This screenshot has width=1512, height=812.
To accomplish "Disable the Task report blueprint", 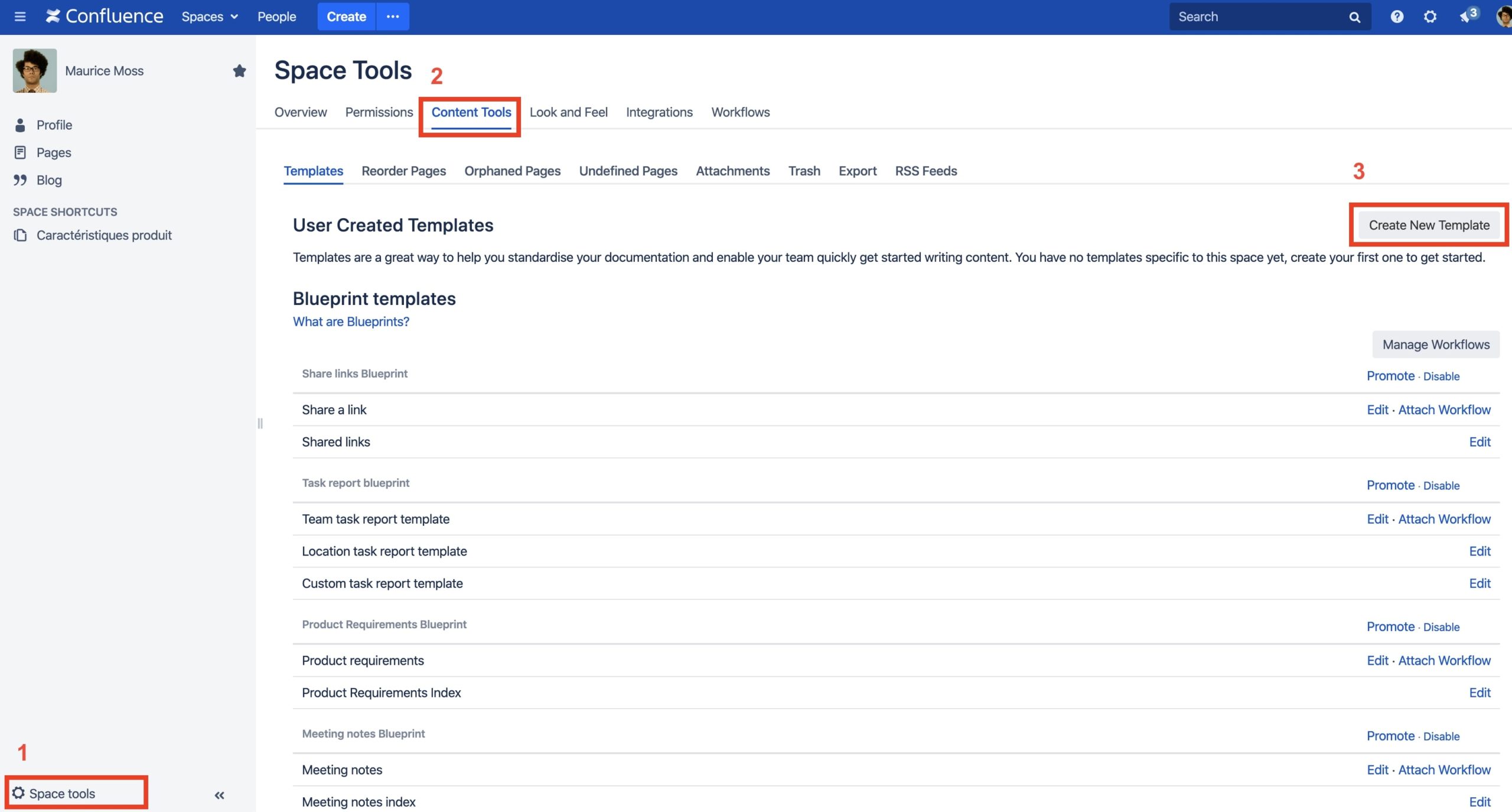I will click(1441, 486).
